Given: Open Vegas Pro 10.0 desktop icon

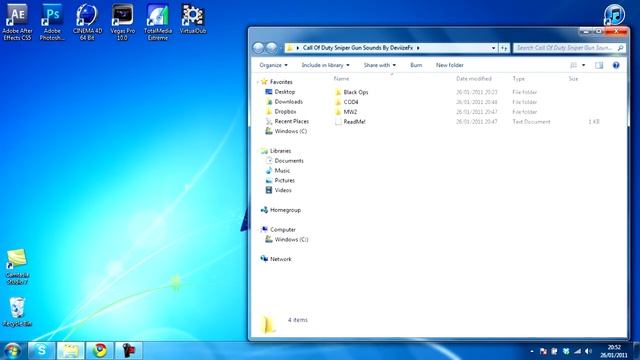Looking at the screenshot, I should click(122, 22).
